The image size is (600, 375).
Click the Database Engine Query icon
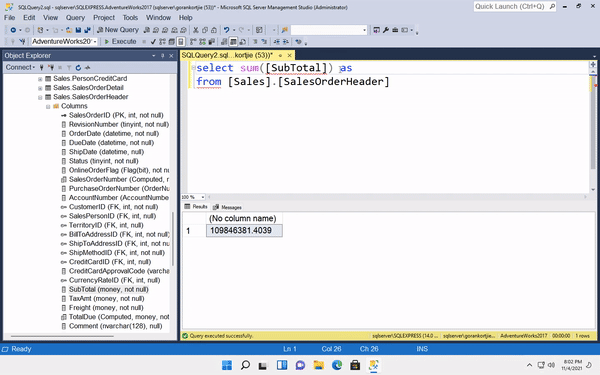point(147,30)
